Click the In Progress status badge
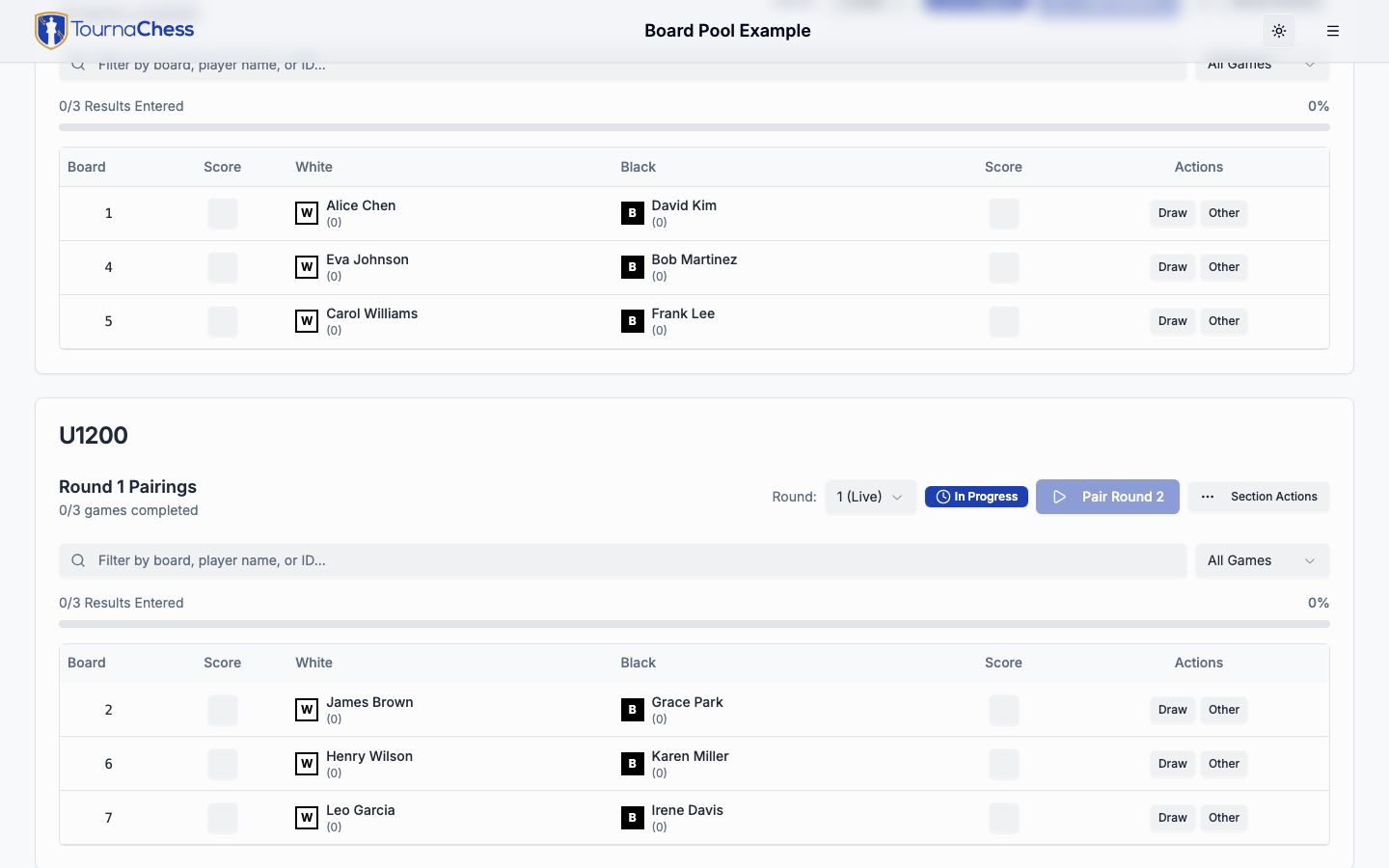The height and width of the screenshot is (868, 1389). [976, 497]
